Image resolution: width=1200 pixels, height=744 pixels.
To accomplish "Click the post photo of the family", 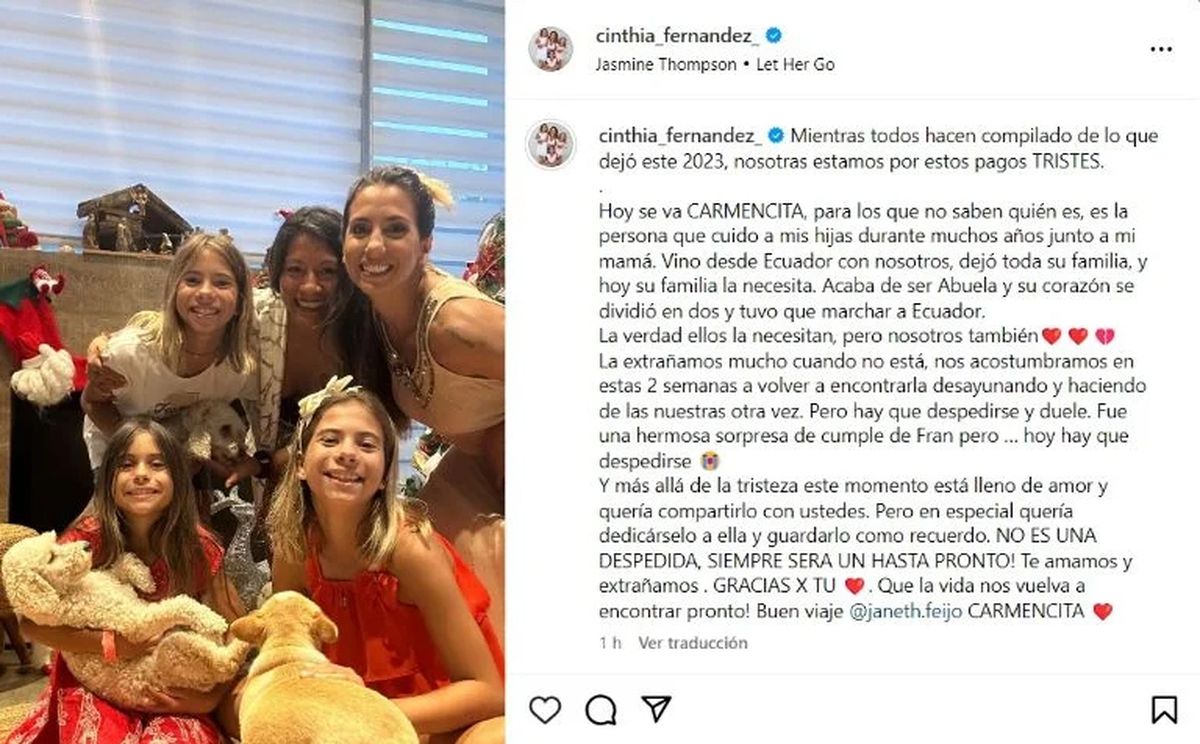I will 252,372.
